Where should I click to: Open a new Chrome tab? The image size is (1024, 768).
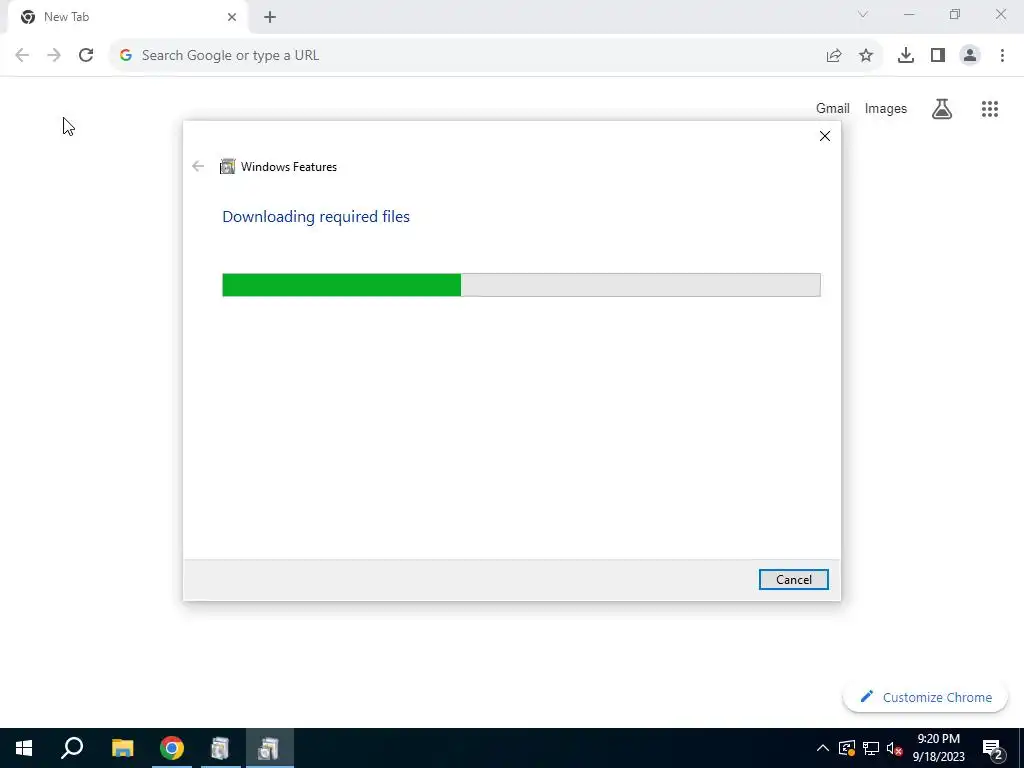(270, 17)
